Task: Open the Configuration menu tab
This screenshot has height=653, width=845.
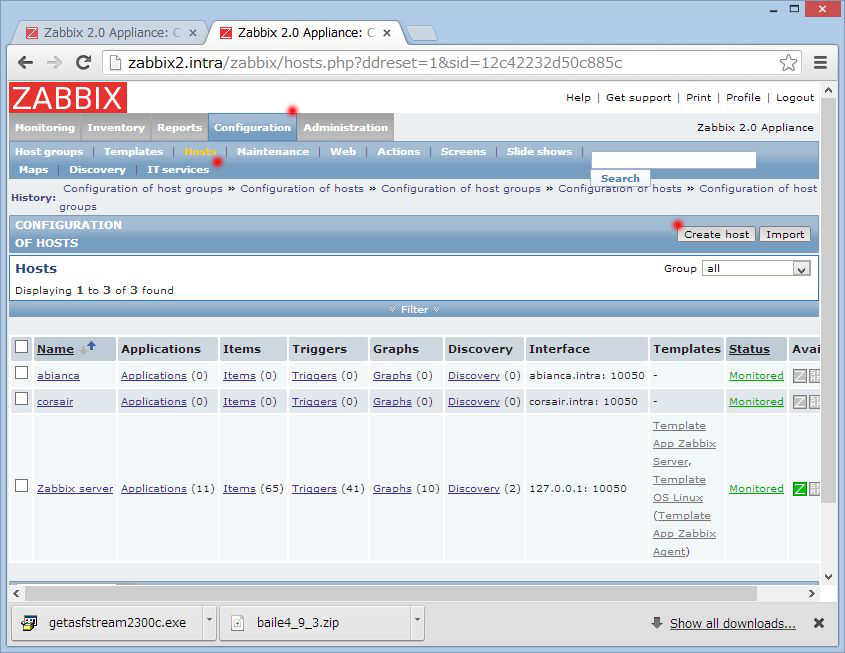Action: pyautogui.click(x=252, y=128)
